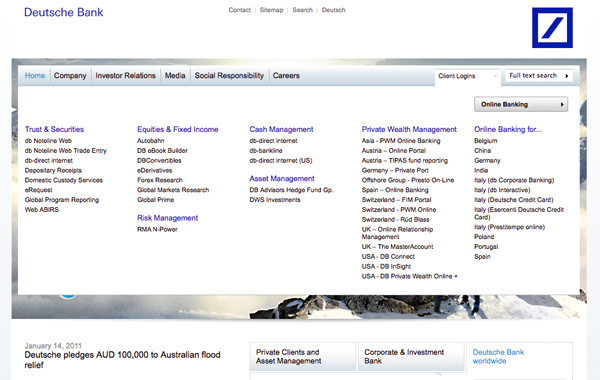Open Switzerland – FIM Portal link
The image size is (600, 380).
tap(396, 200)
